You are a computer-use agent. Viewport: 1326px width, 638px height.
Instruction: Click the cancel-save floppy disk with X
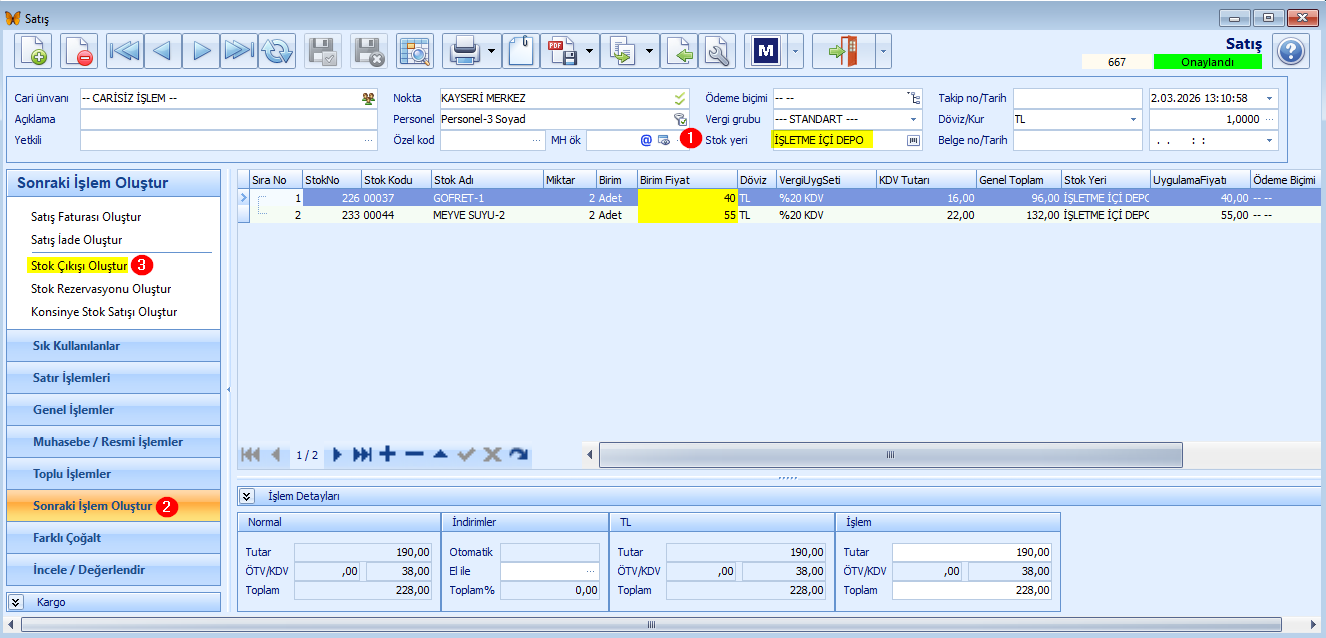369,51
